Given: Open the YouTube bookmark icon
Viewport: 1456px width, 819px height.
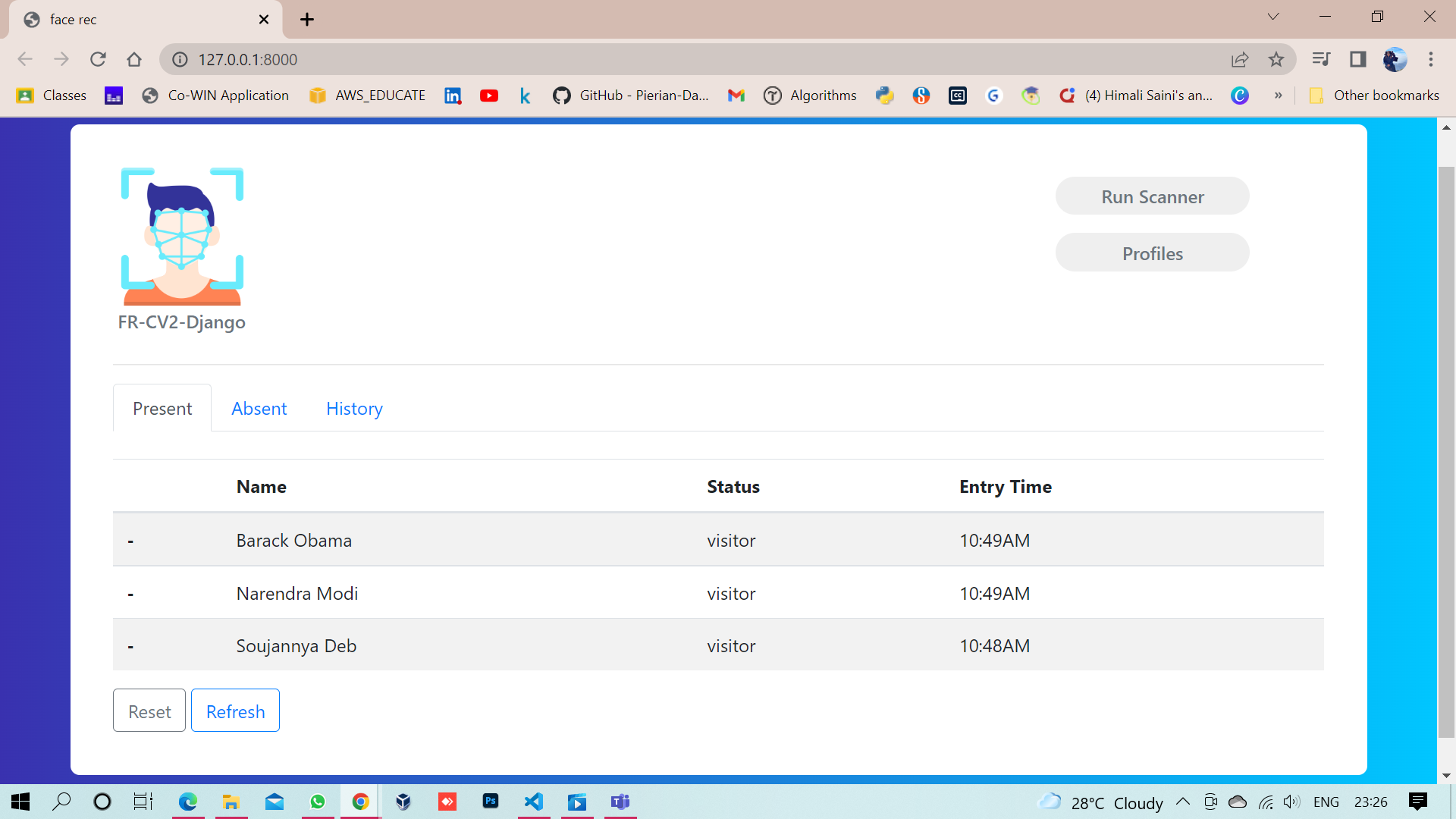Looking at the screenshot, I should (489, 96).
